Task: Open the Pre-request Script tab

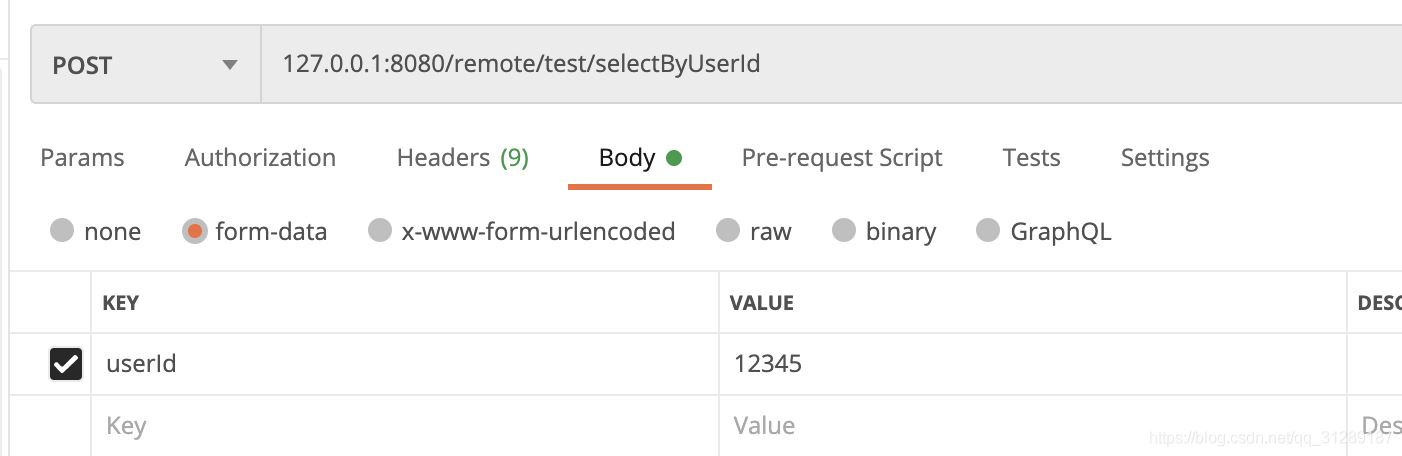Action: point(842,158)
